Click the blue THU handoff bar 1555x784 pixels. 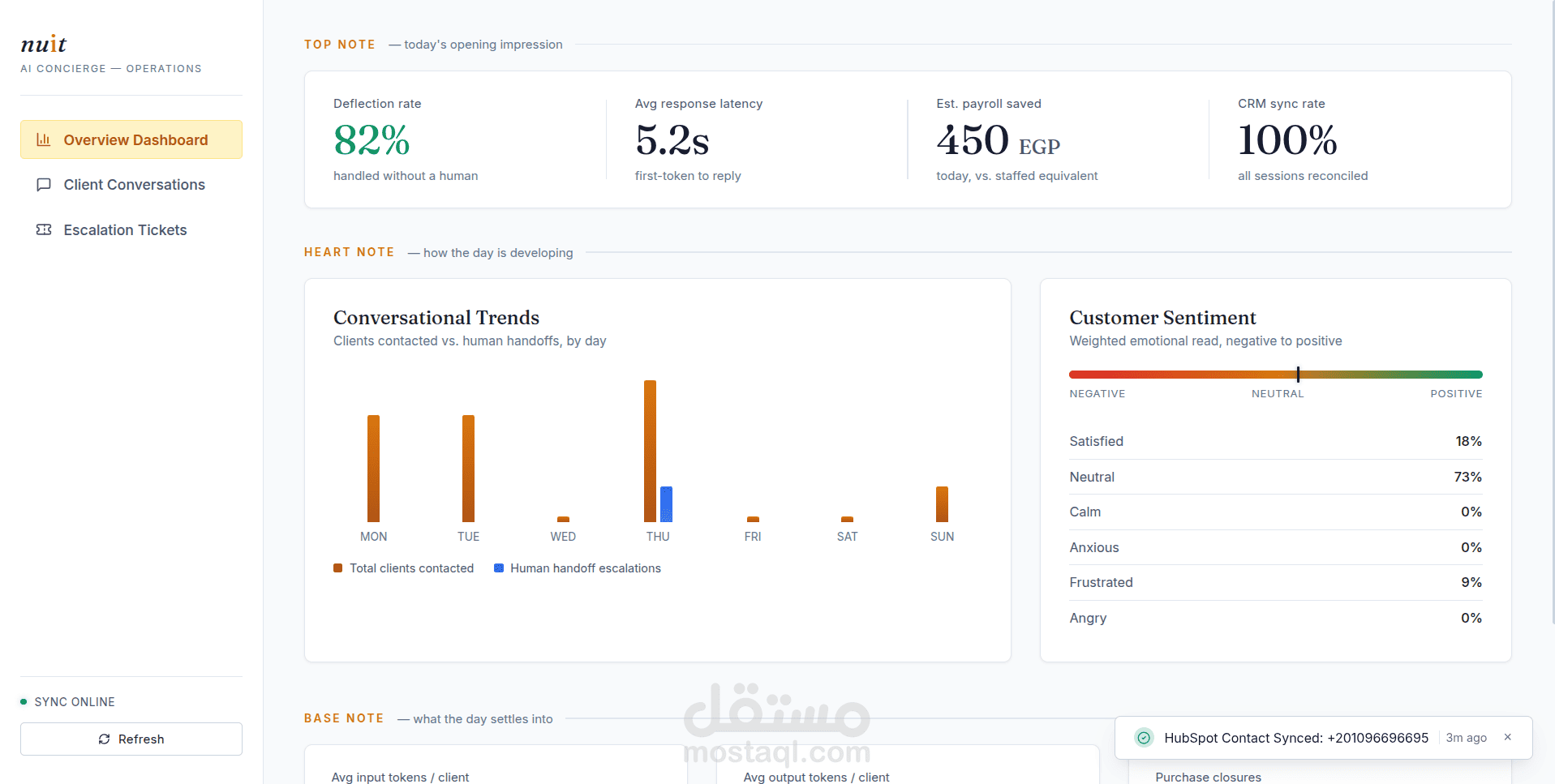click(666, 504)
